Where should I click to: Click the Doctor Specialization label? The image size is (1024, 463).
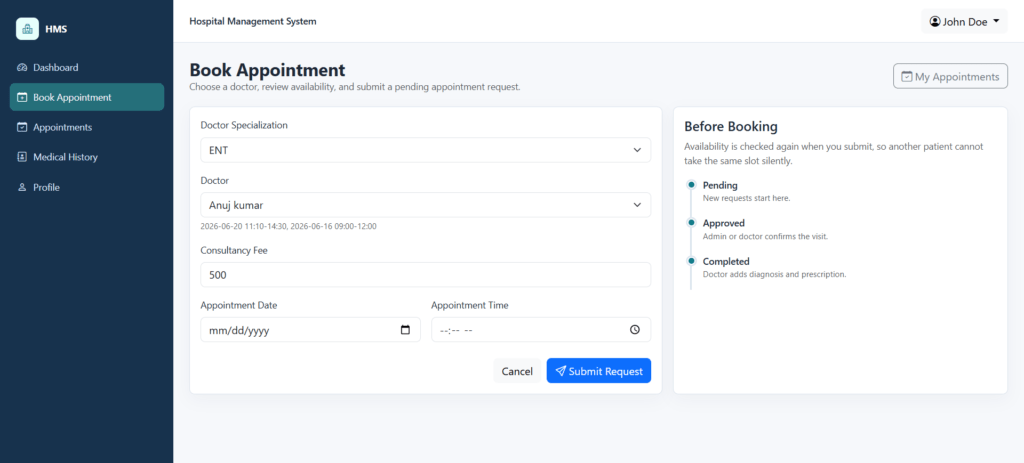244,125
